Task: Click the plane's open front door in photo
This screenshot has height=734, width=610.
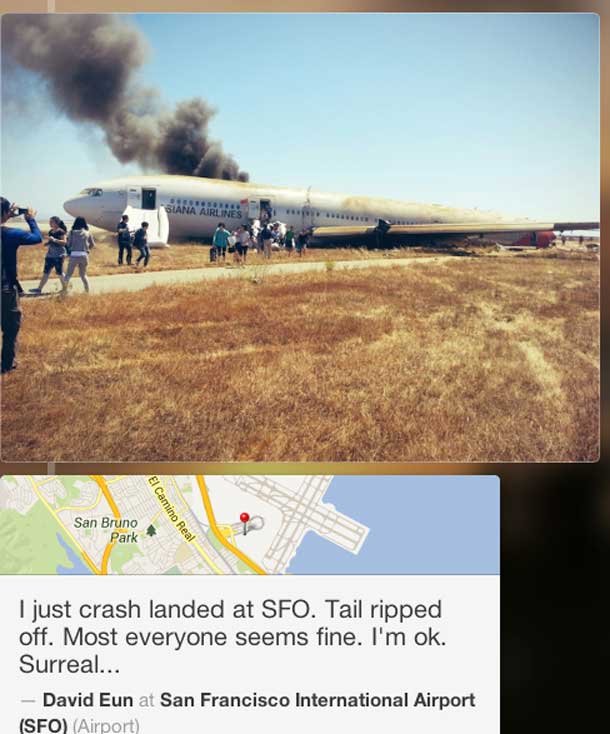Action: point(148,198)
